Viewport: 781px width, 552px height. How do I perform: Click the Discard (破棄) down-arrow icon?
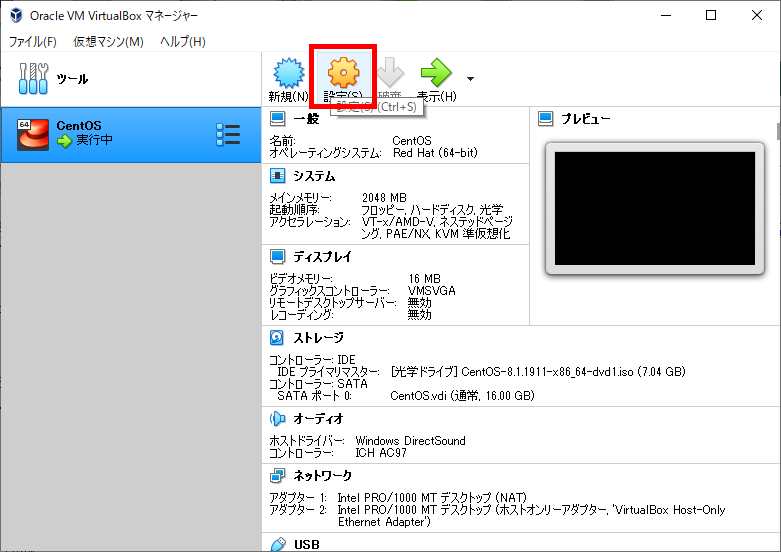click(x=390, y=73)
